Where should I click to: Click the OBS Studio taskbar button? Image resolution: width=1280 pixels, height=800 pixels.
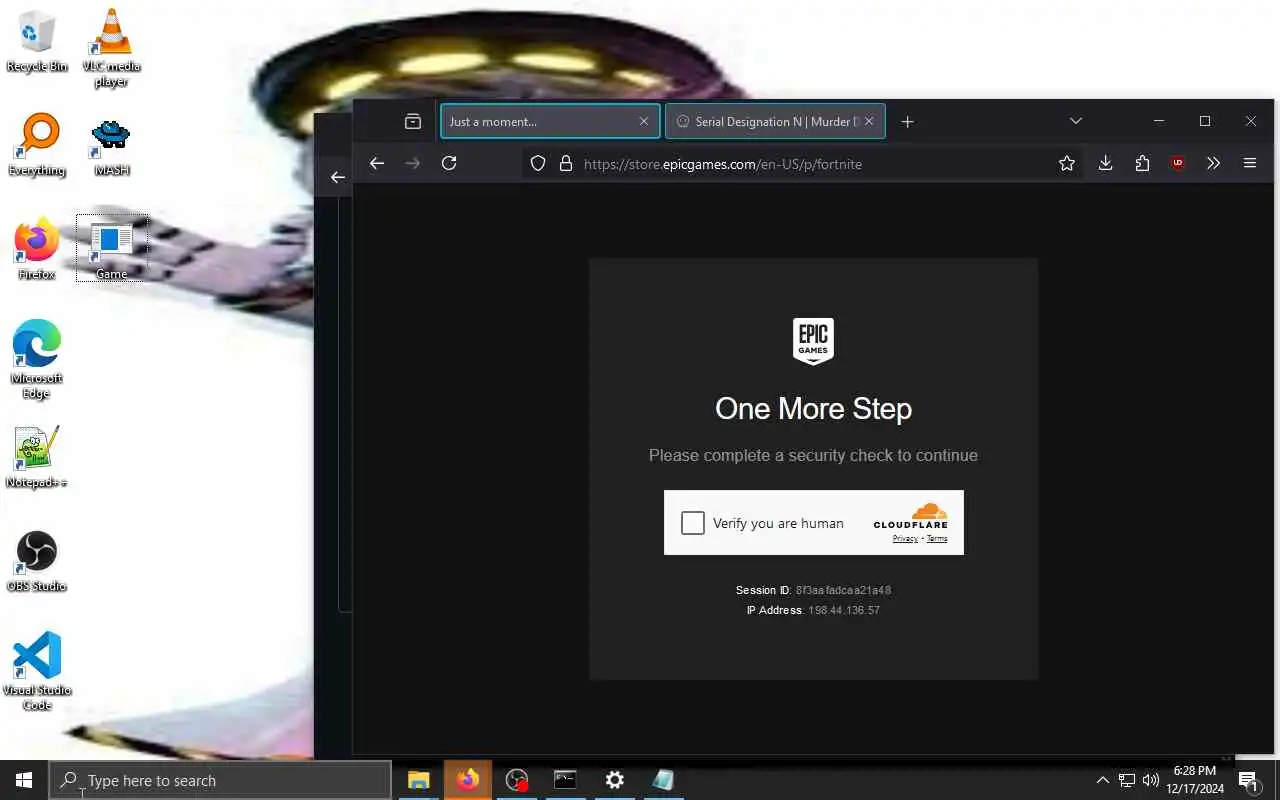coord(517,780)
